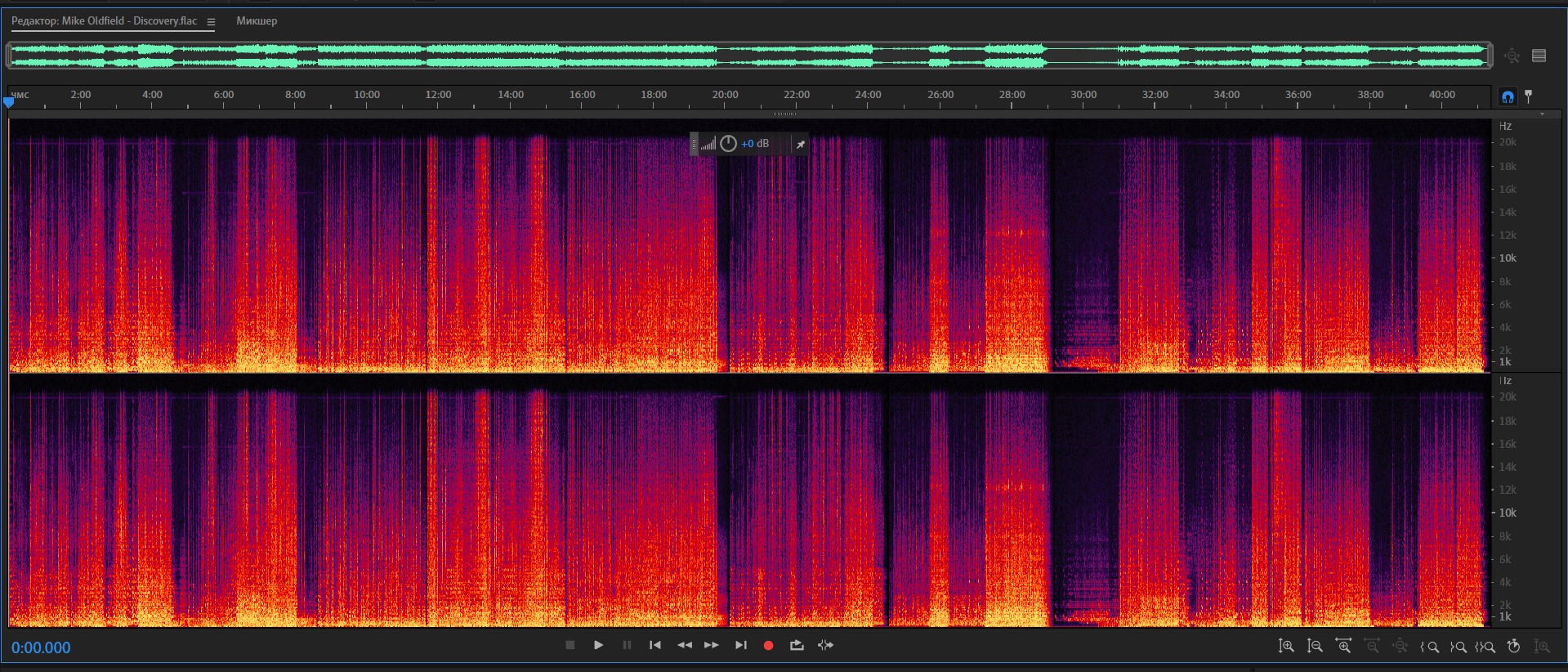
Task: Click the +0 dB gain knob
Action: pos(728,144)
